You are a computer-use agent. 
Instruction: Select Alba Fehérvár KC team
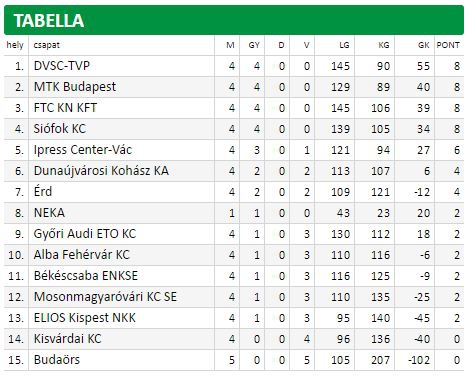(81, 255)
